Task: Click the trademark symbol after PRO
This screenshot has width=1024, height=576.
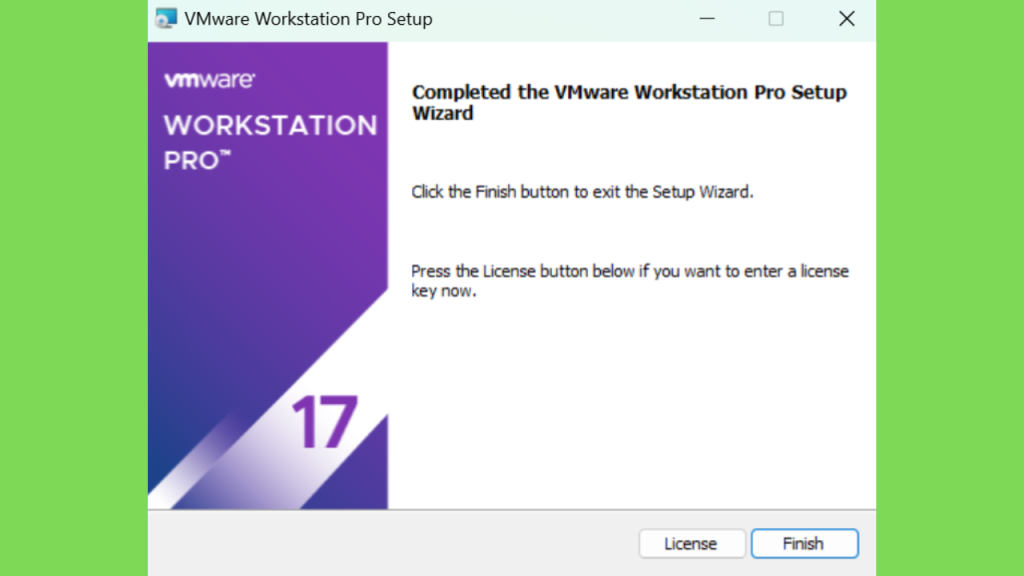Action: click(225, 153)
